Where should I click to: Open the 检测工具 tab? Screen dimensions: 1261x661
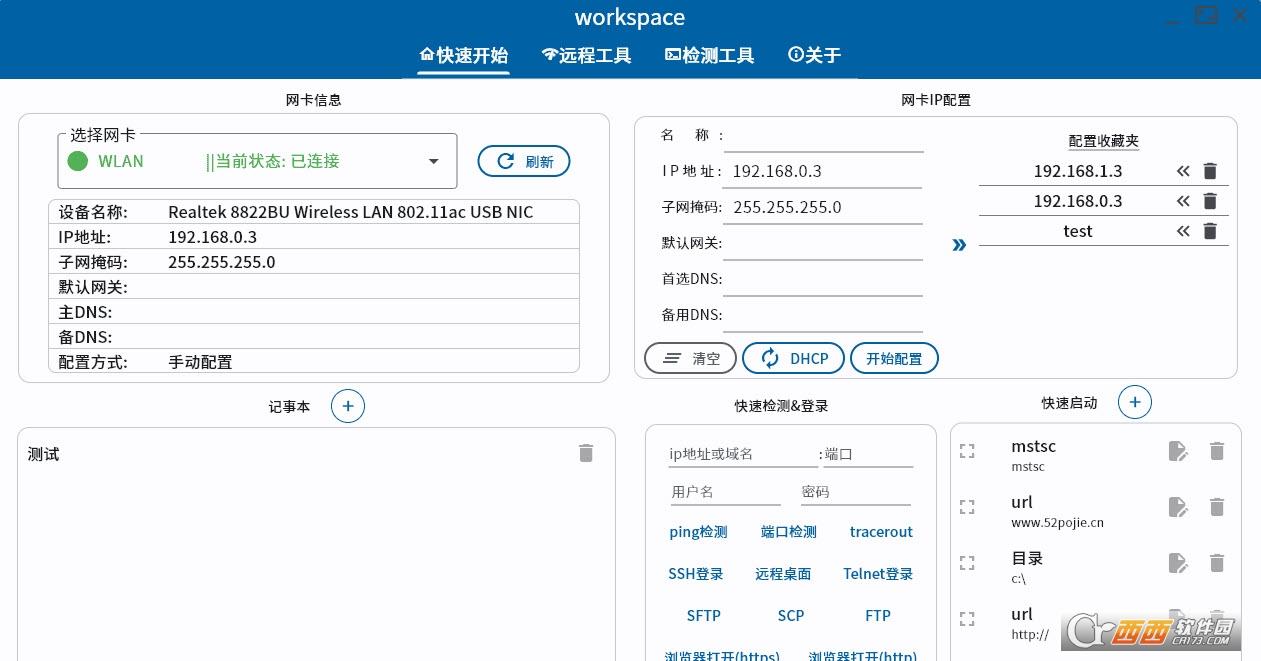tap(710, 55)
